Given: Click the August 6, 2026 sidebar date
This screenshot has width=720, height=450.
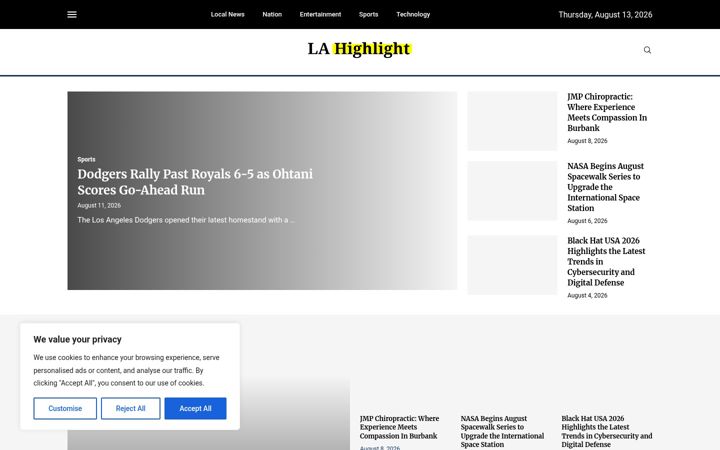Looking at the screenshot, I should tap(587, 221).
